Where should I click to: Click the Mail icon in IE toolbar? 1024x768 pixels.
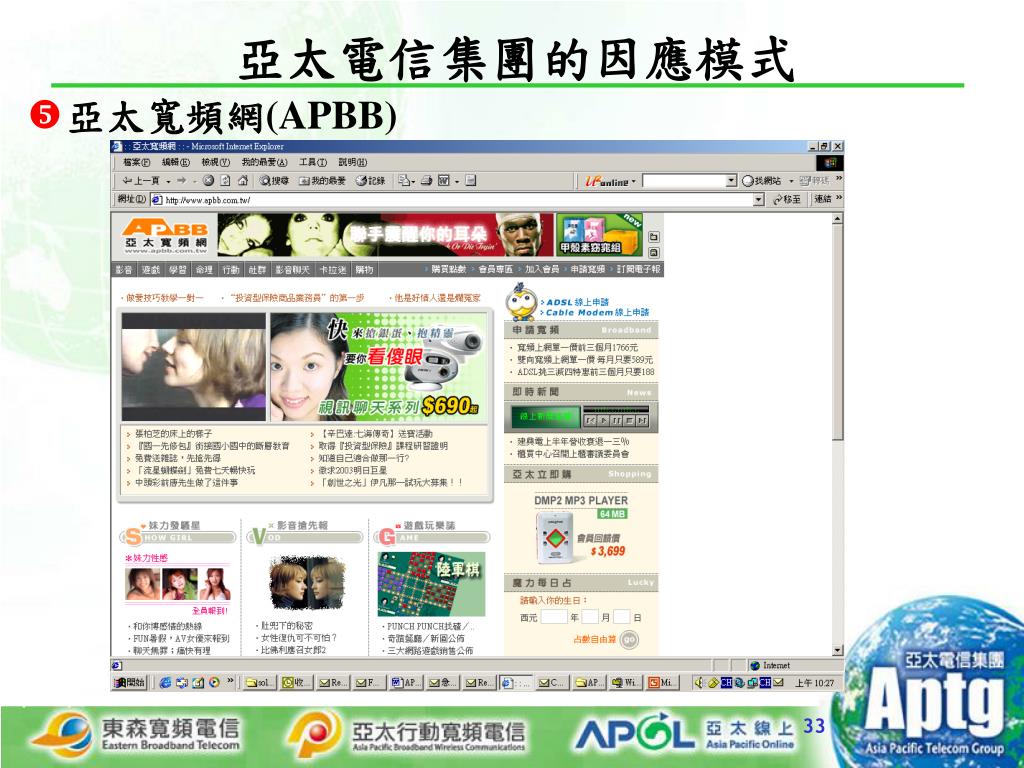pyautogui.click(x=404, y=181)
